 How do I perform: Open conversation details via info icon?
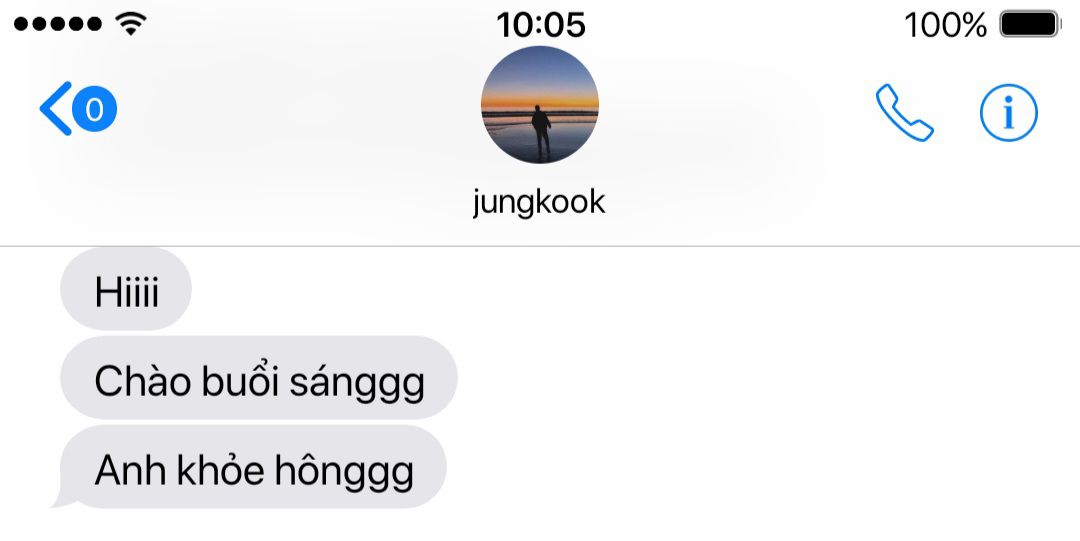tap(1008, 112)
